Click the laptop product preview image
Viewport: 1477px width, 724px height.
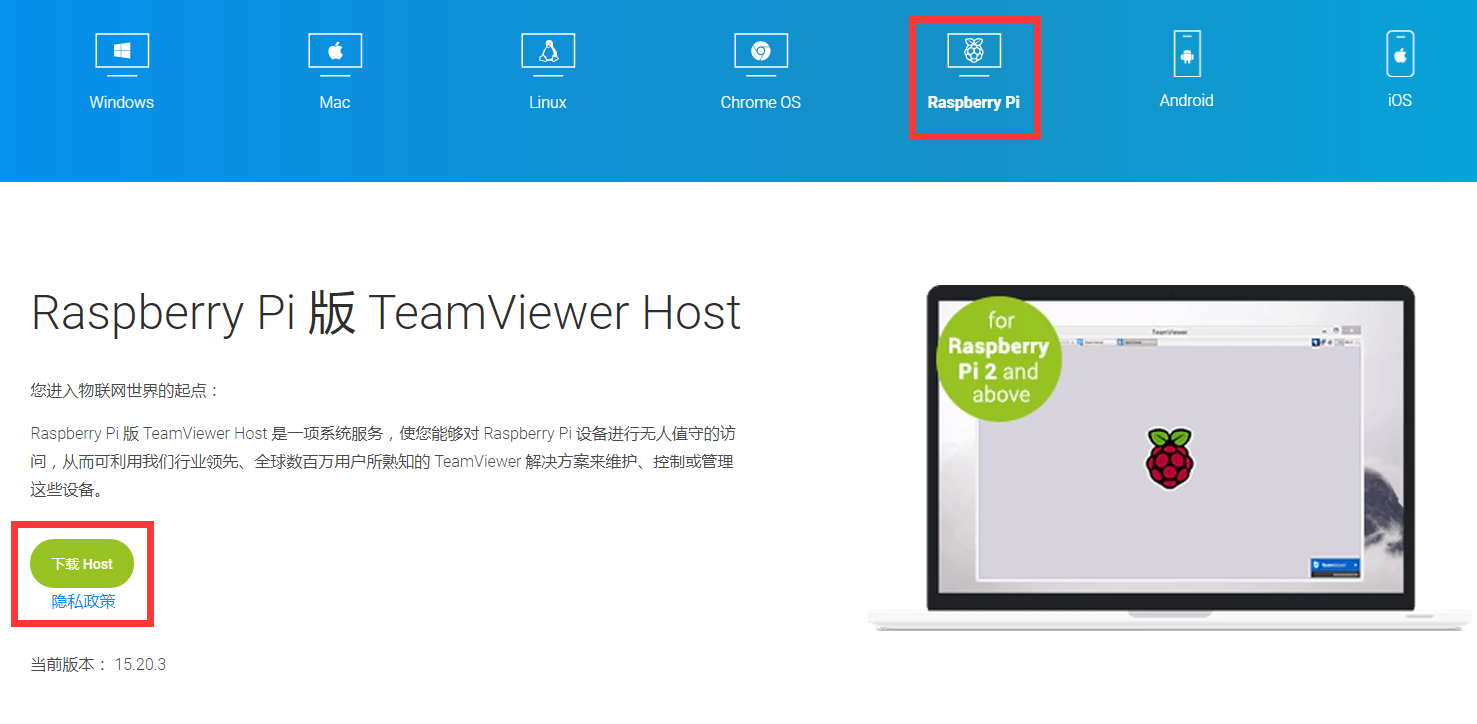(1171, 459)
